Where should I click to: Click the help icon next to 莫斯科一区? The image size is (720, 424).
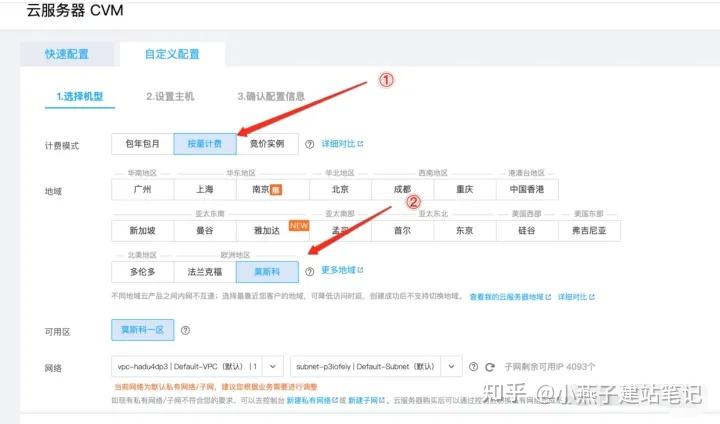[185, 330]
